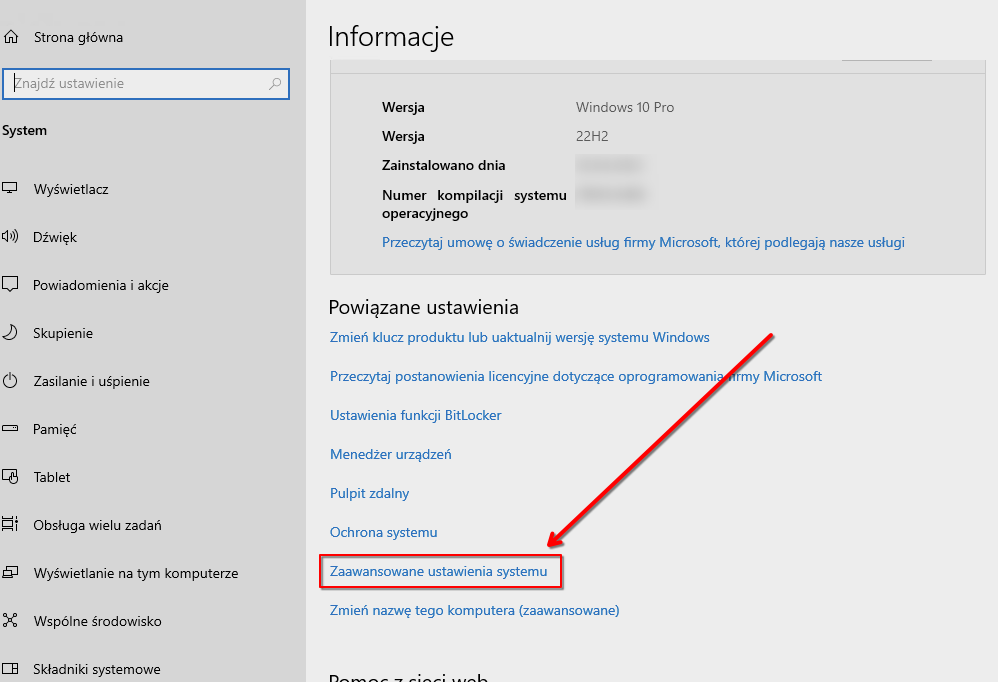Click the Powiadomienia i akcje icon

tap(10, 285)
